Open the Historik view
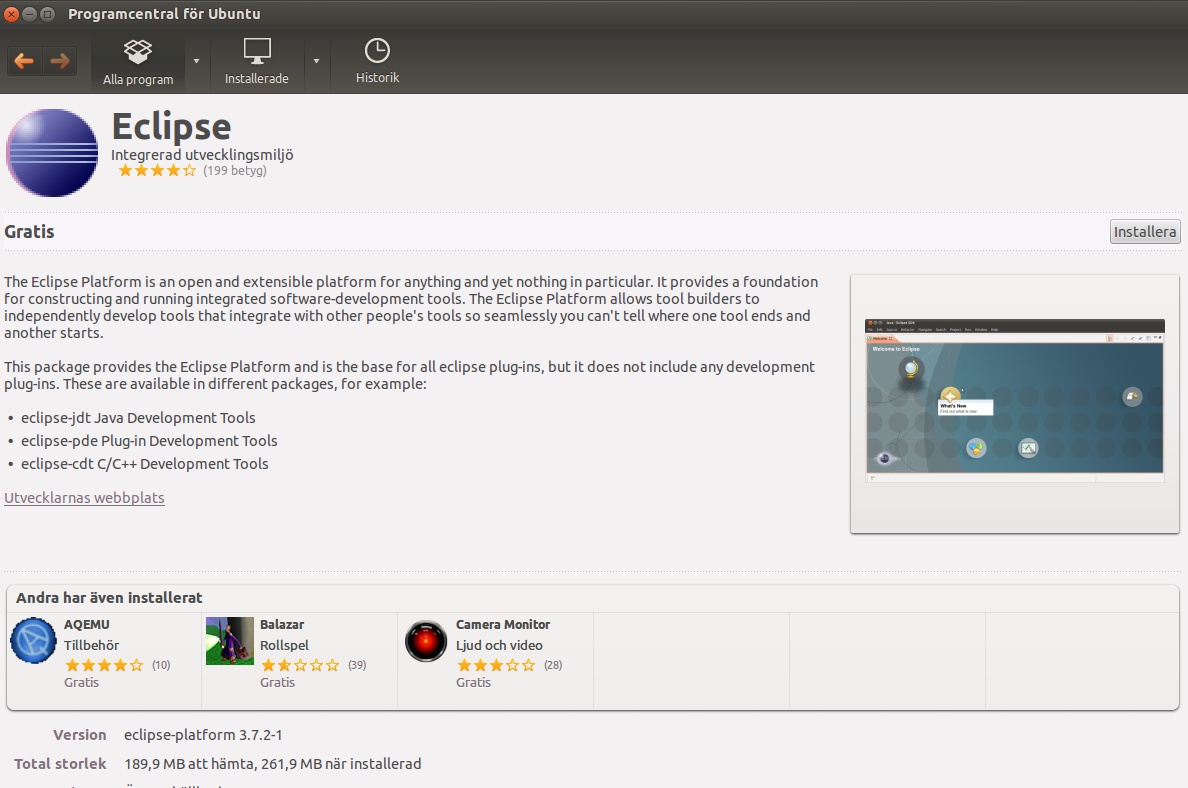Screen dimensions: 1188x788 coord(377,62)
